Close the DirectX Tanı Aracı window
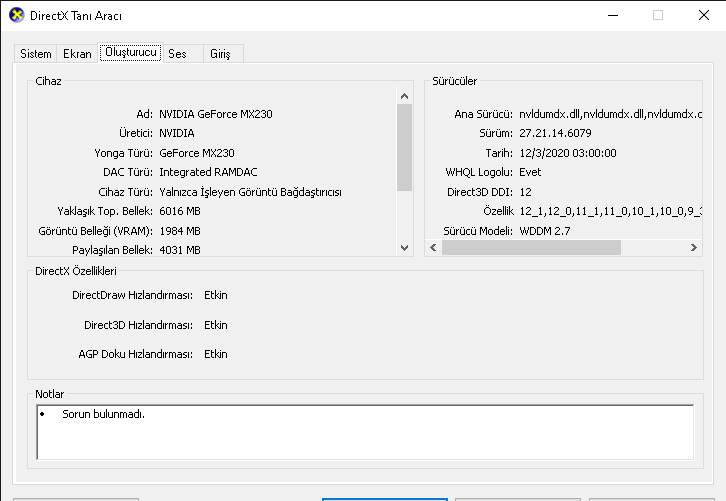The image size is (726, 501). point(703,15)
